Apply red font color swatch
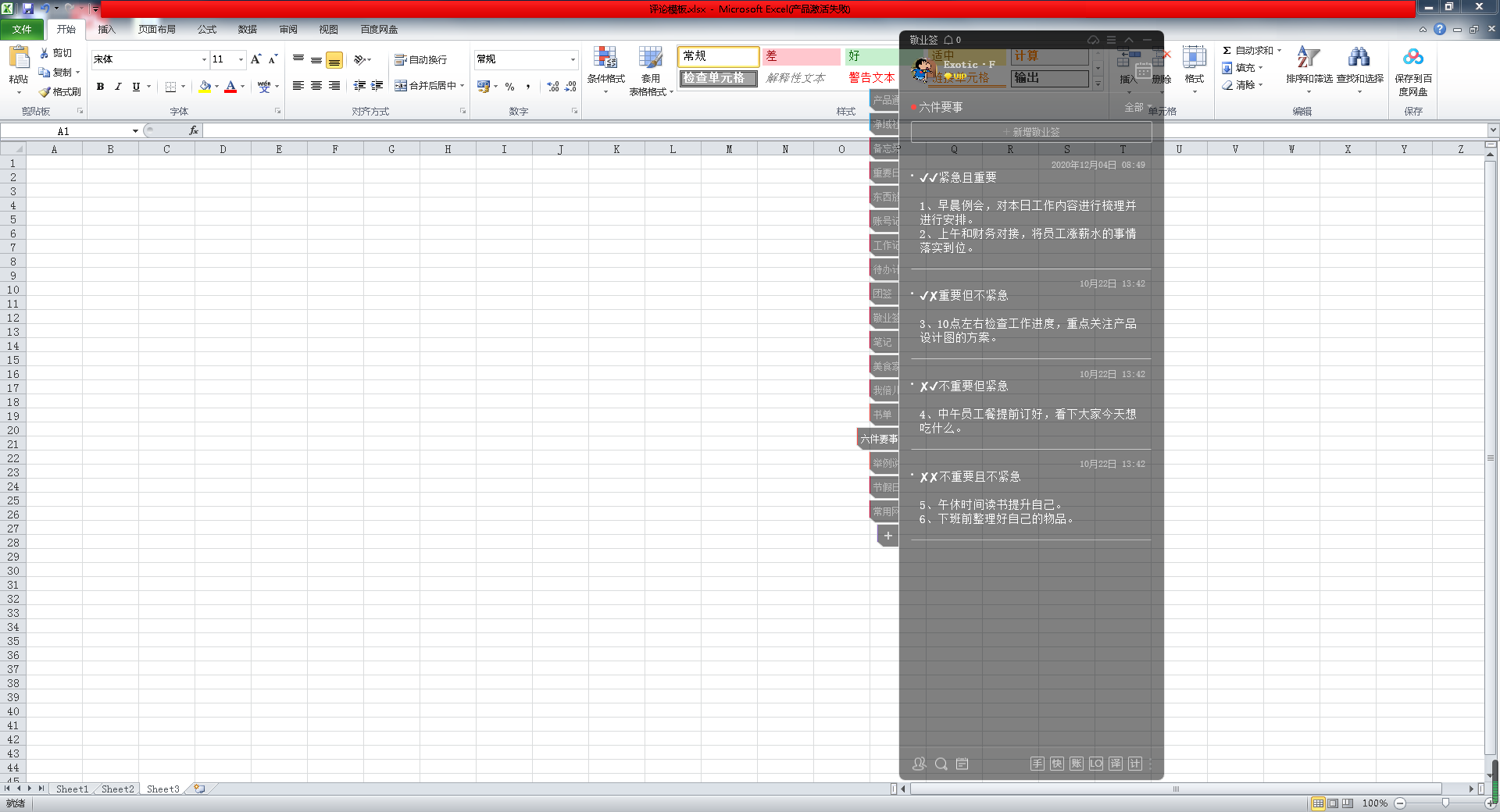Viewport: 1500px width, 812px height. pos(230,87)
